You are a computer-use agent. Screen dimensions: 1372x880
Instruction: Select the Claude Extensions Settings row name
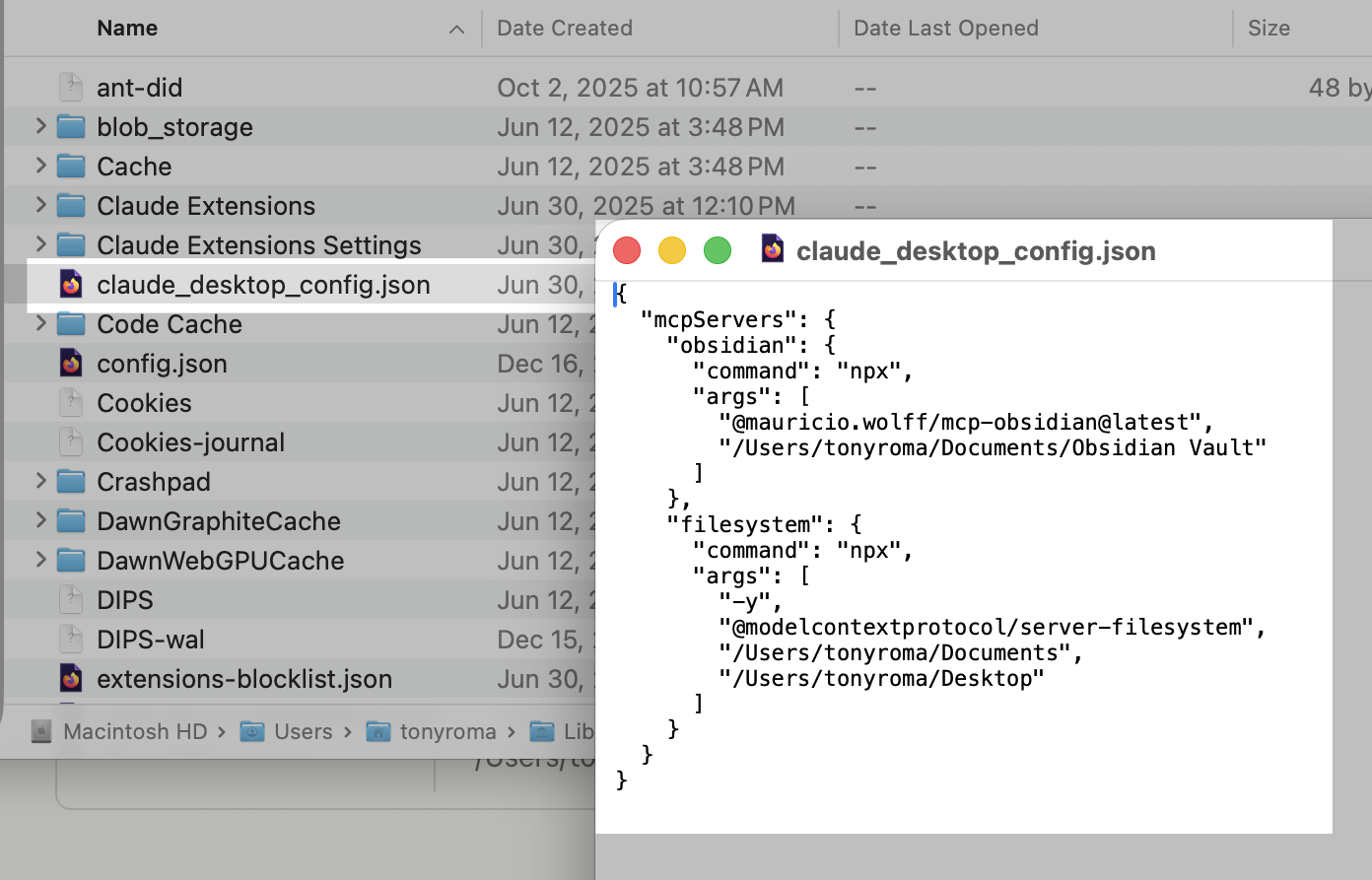tap(259, 245)
